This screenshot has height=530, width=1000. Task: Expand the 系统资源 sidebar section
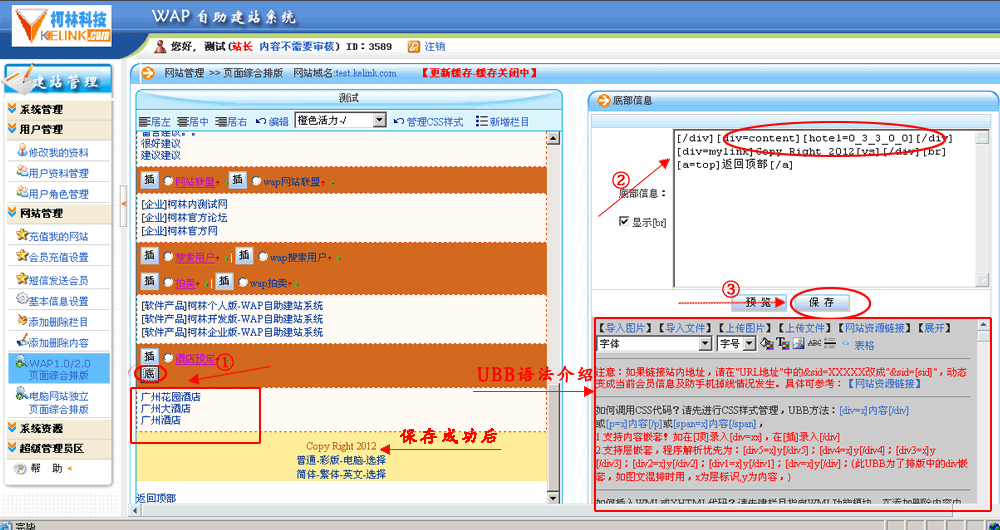[x=57, y=428]
